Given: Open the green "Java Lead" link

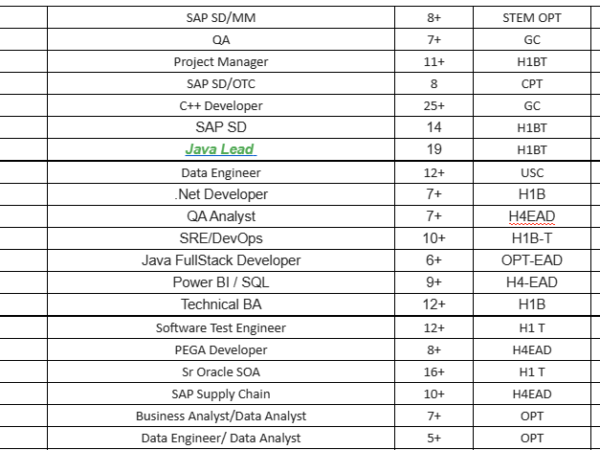Looking at the screenshot, I should pyautogui.click(x=220, y=149).
